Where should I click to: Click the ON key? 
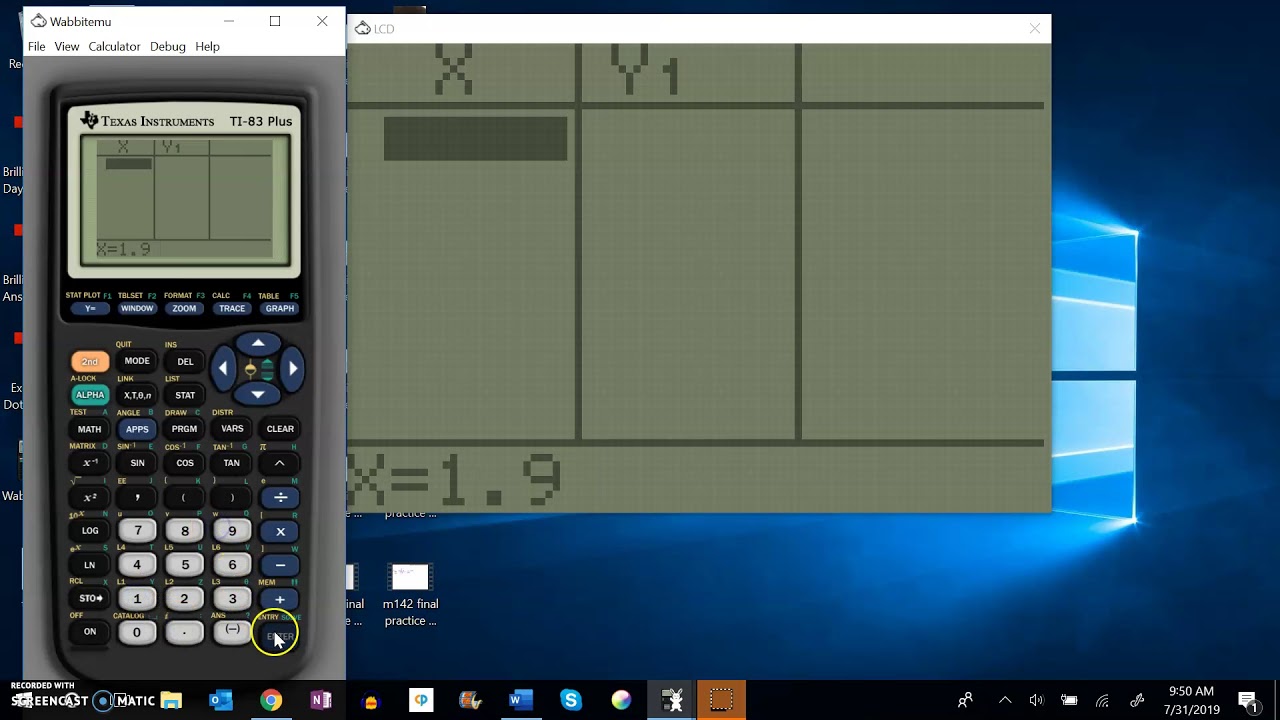tap(90, 632)
